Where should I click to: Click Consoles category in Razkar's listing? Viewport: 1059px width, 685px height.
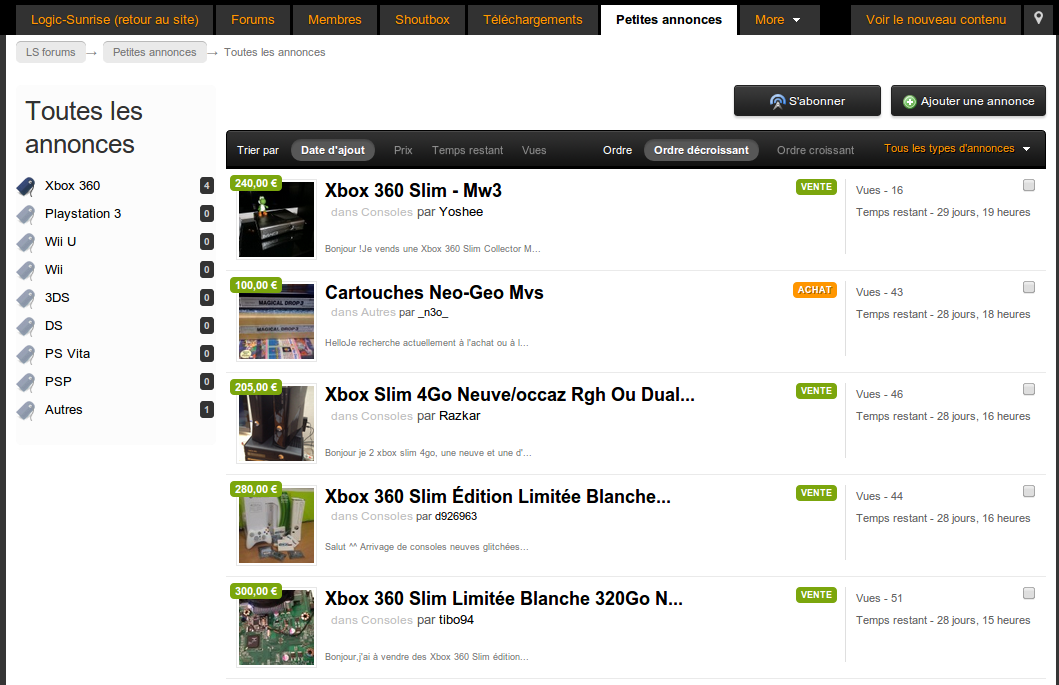click(x=386, y=416)
